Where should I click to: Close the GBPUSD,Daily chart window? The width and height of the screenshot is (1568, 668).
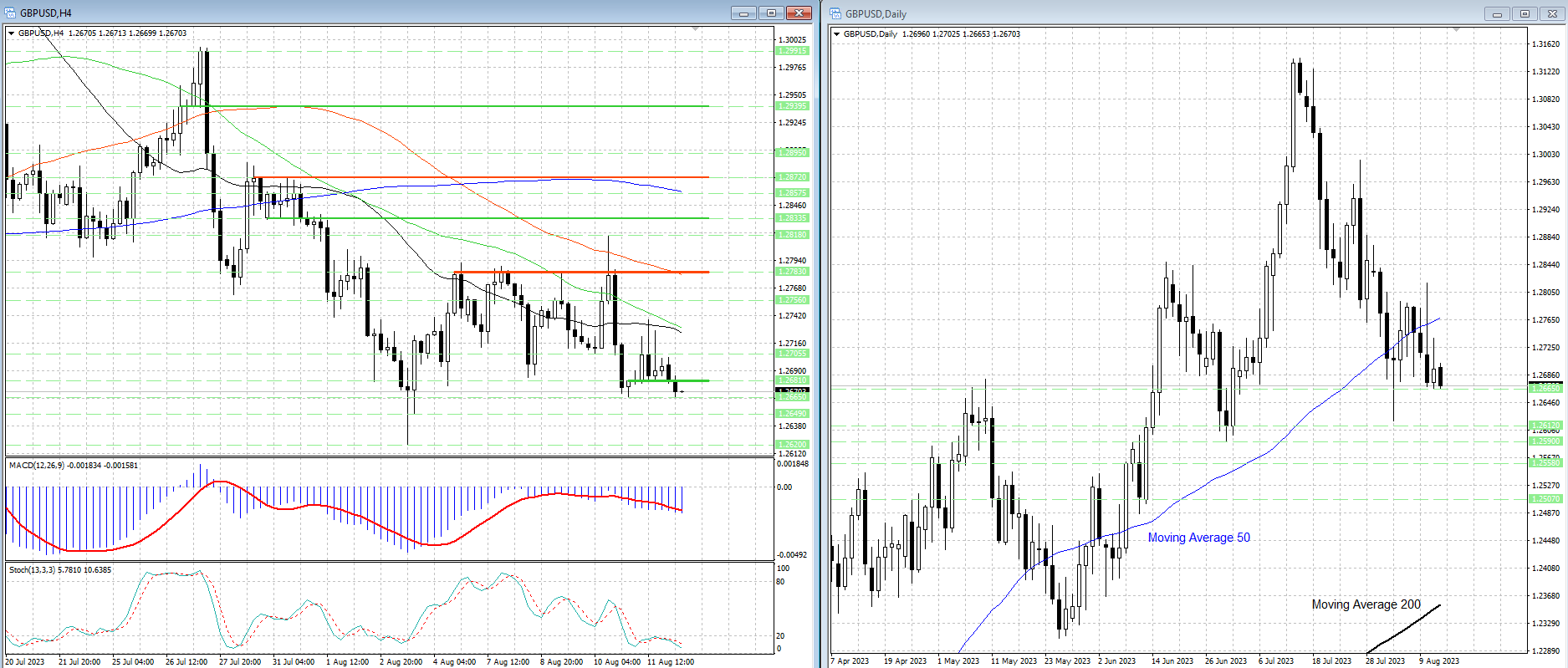coord(1553,13)
